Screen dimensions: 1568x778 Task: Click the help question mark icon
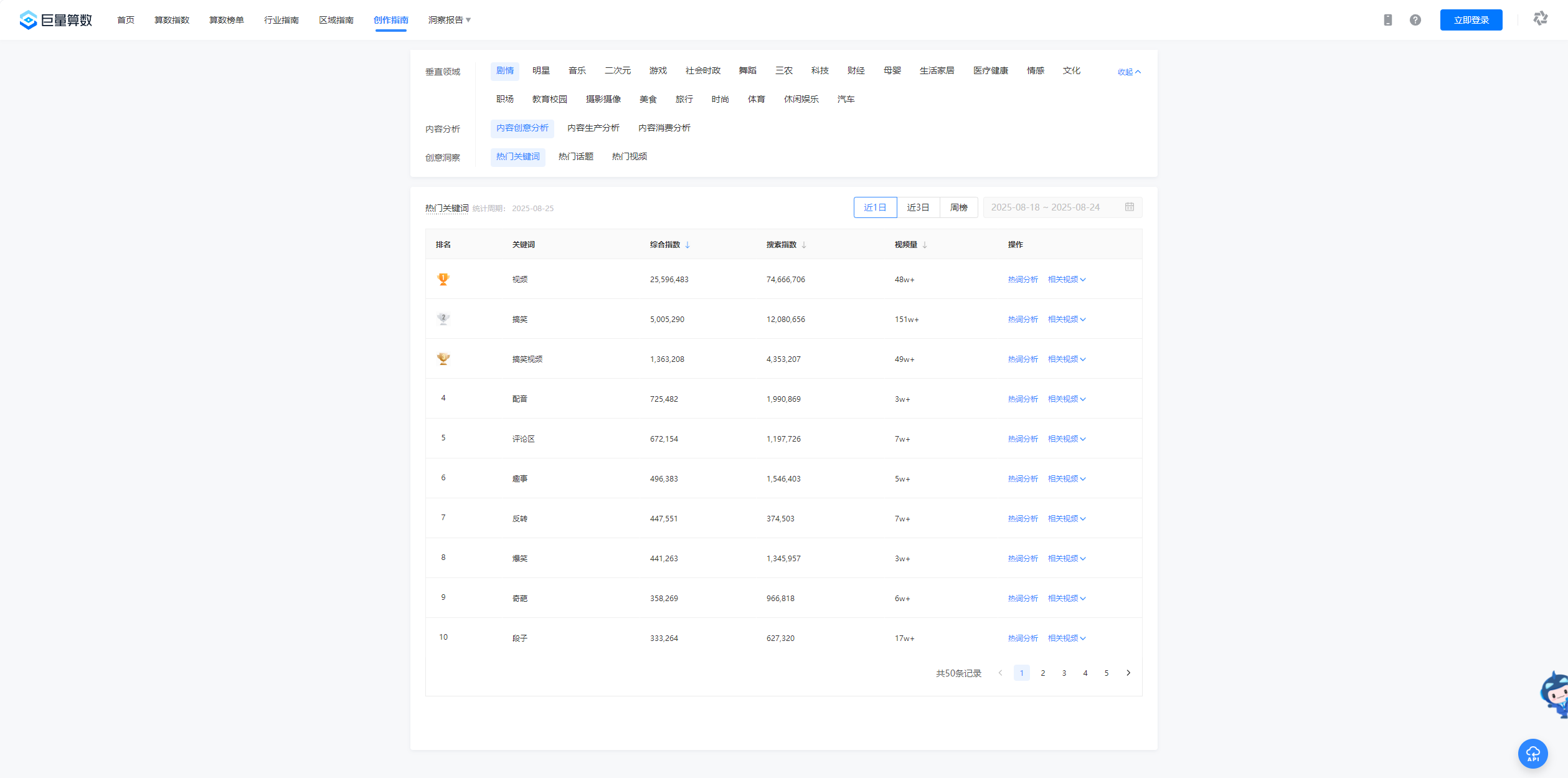(x=1415, y=20)
